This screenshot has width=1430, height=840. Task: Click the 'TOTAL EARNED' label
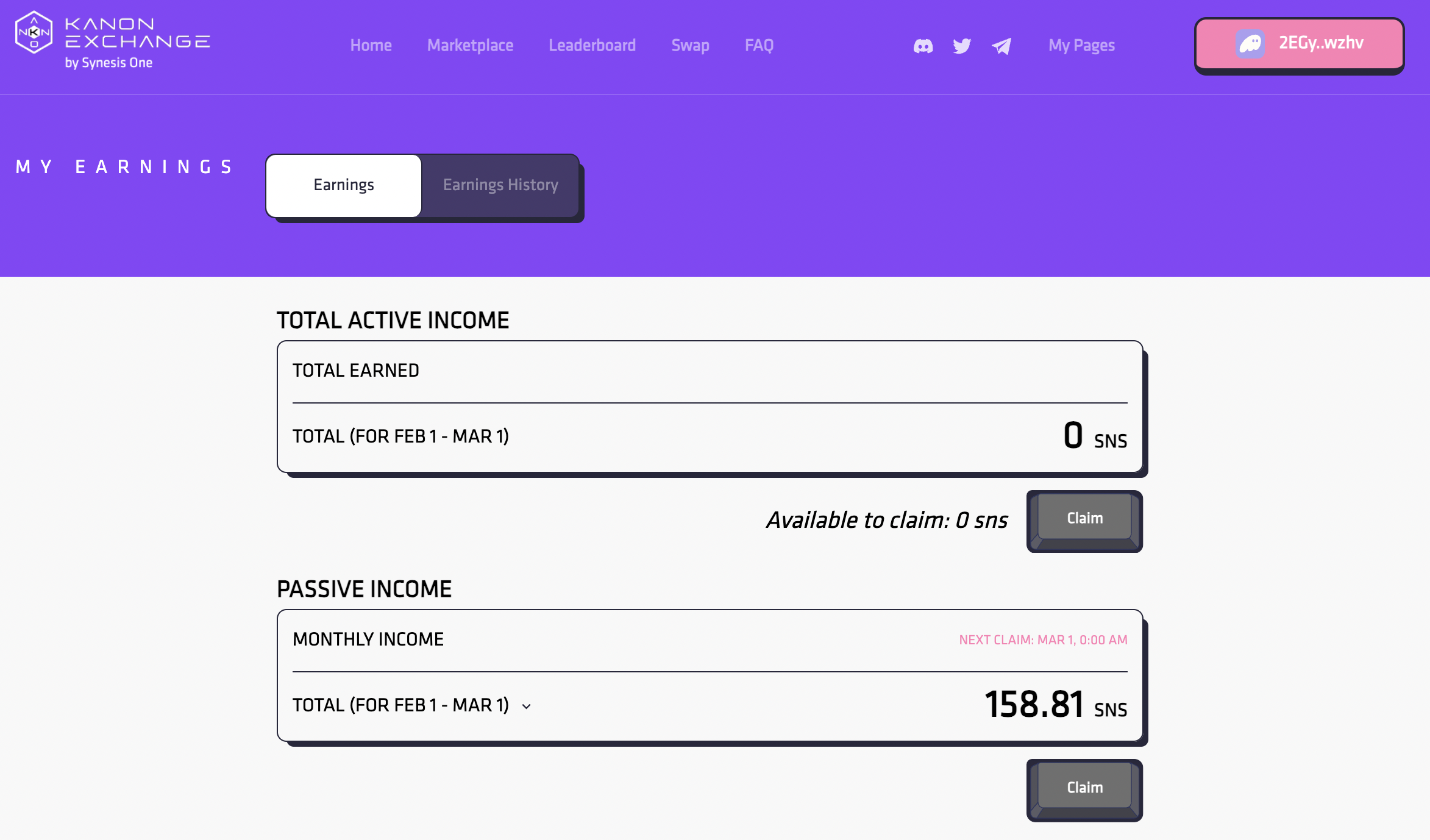coord(356,371)
